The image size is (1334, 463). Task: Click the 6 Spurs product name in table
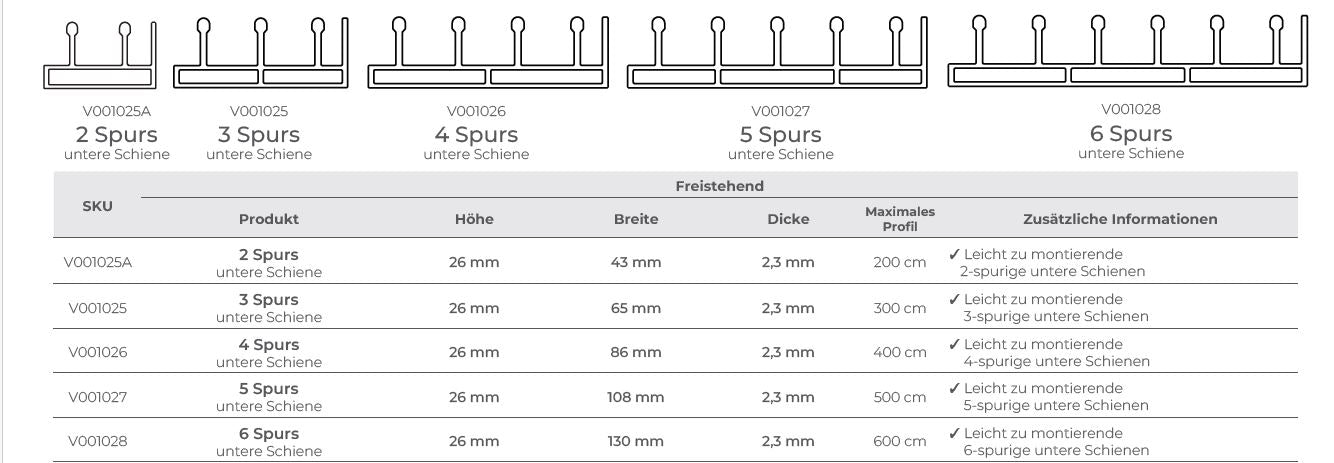click(x=268, y=434)
